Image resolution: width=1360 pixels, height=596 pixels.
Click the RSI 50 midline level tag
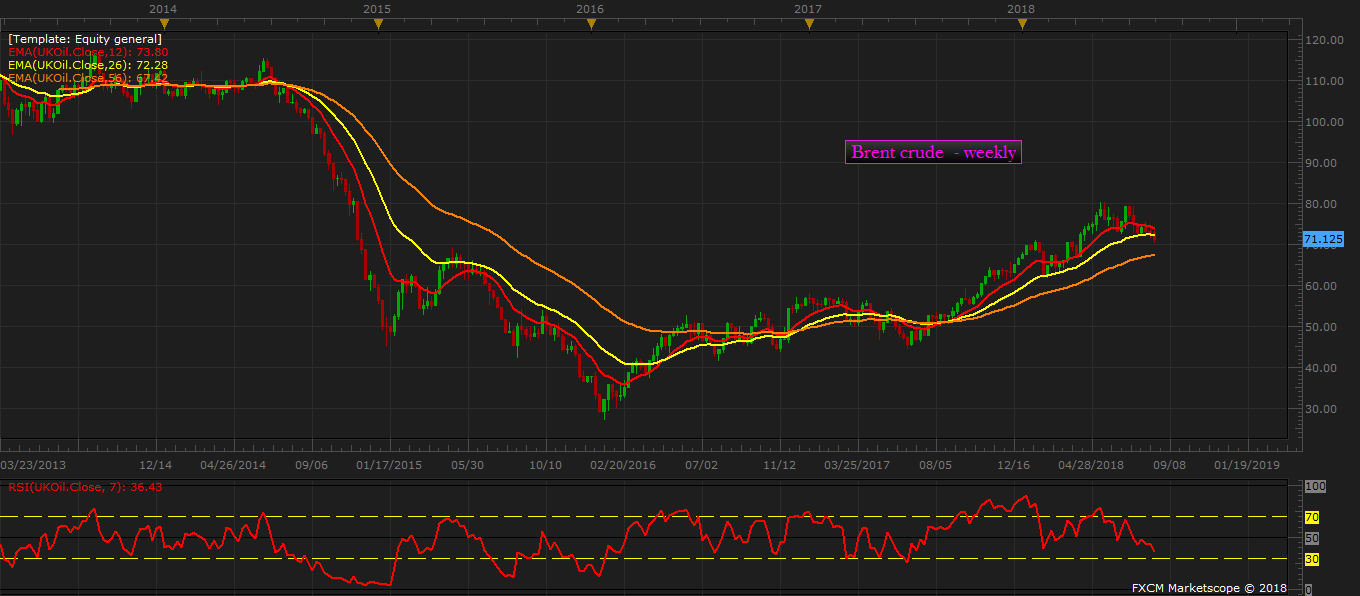1312,538
